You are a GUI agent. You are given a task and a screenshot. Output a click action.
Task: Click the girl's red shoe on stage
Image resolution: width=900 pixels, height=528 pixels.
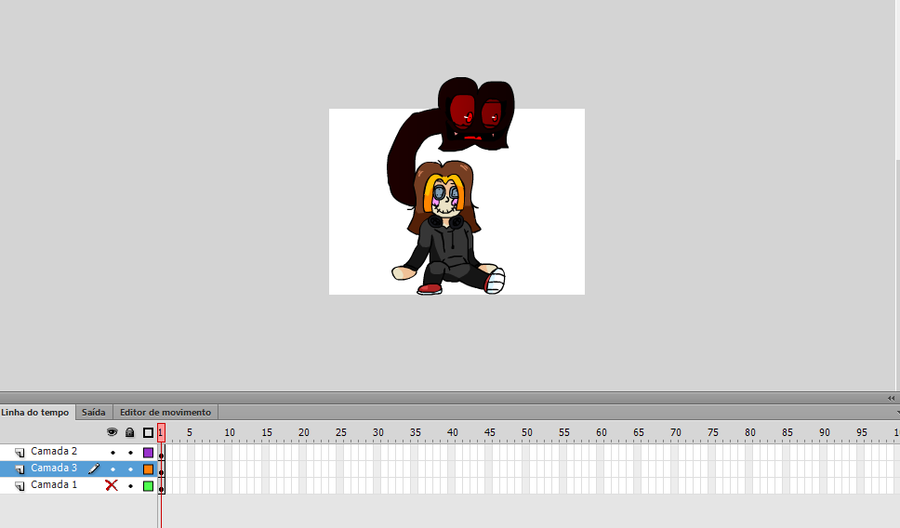point(429,289)
